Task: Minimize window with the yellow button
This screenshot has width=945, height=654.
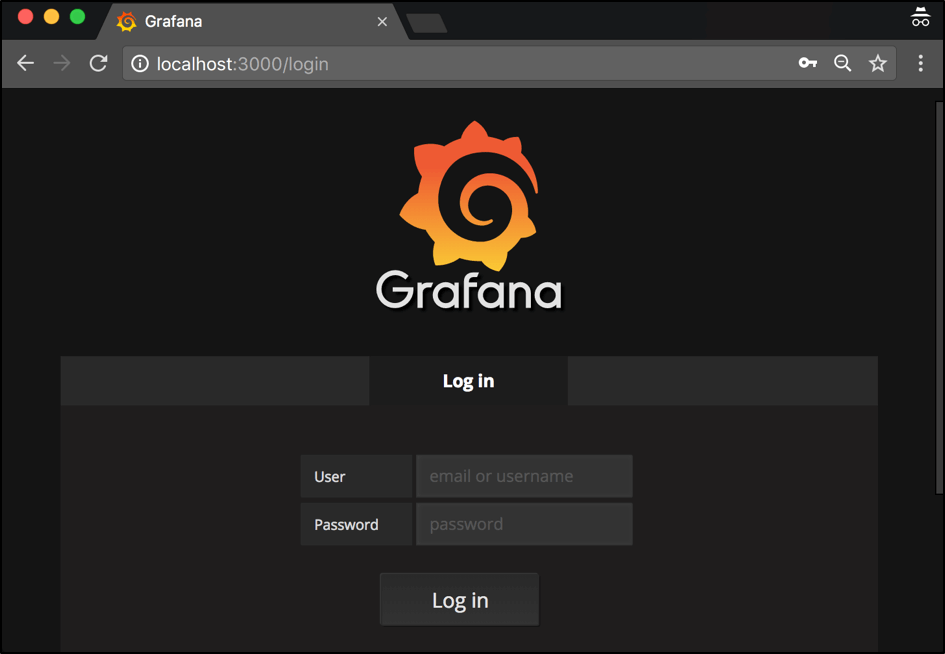Action: (x=51, y=16)
